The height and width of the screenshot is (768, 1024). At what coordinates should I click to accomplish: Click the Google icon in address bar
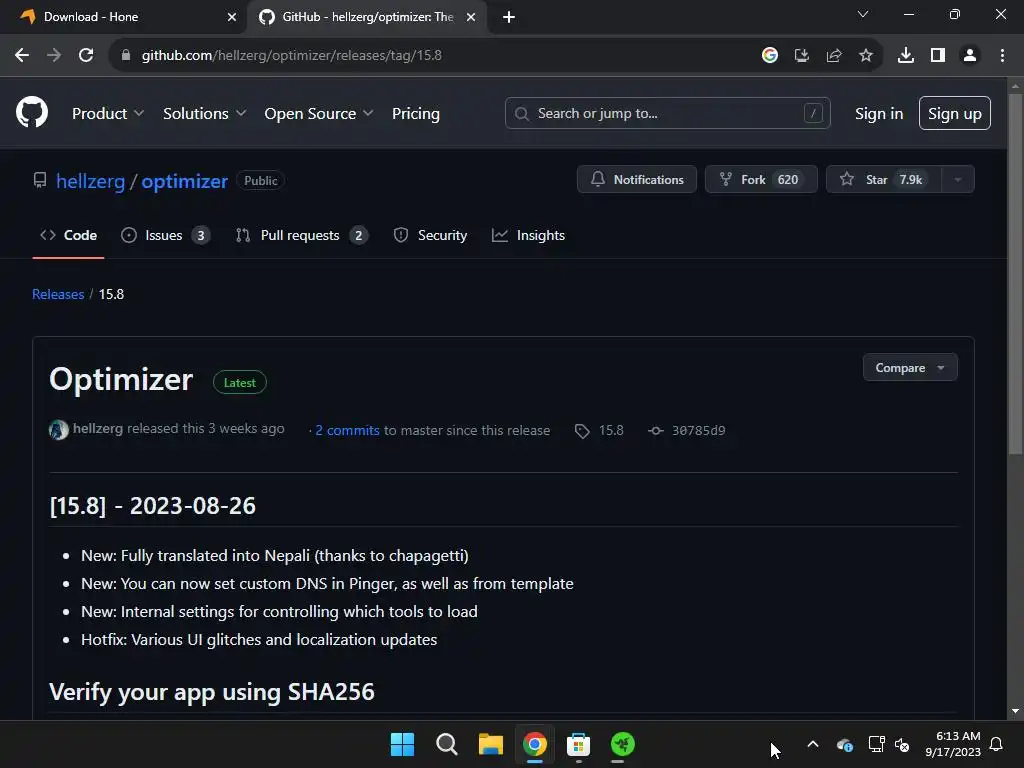point(770,56)
